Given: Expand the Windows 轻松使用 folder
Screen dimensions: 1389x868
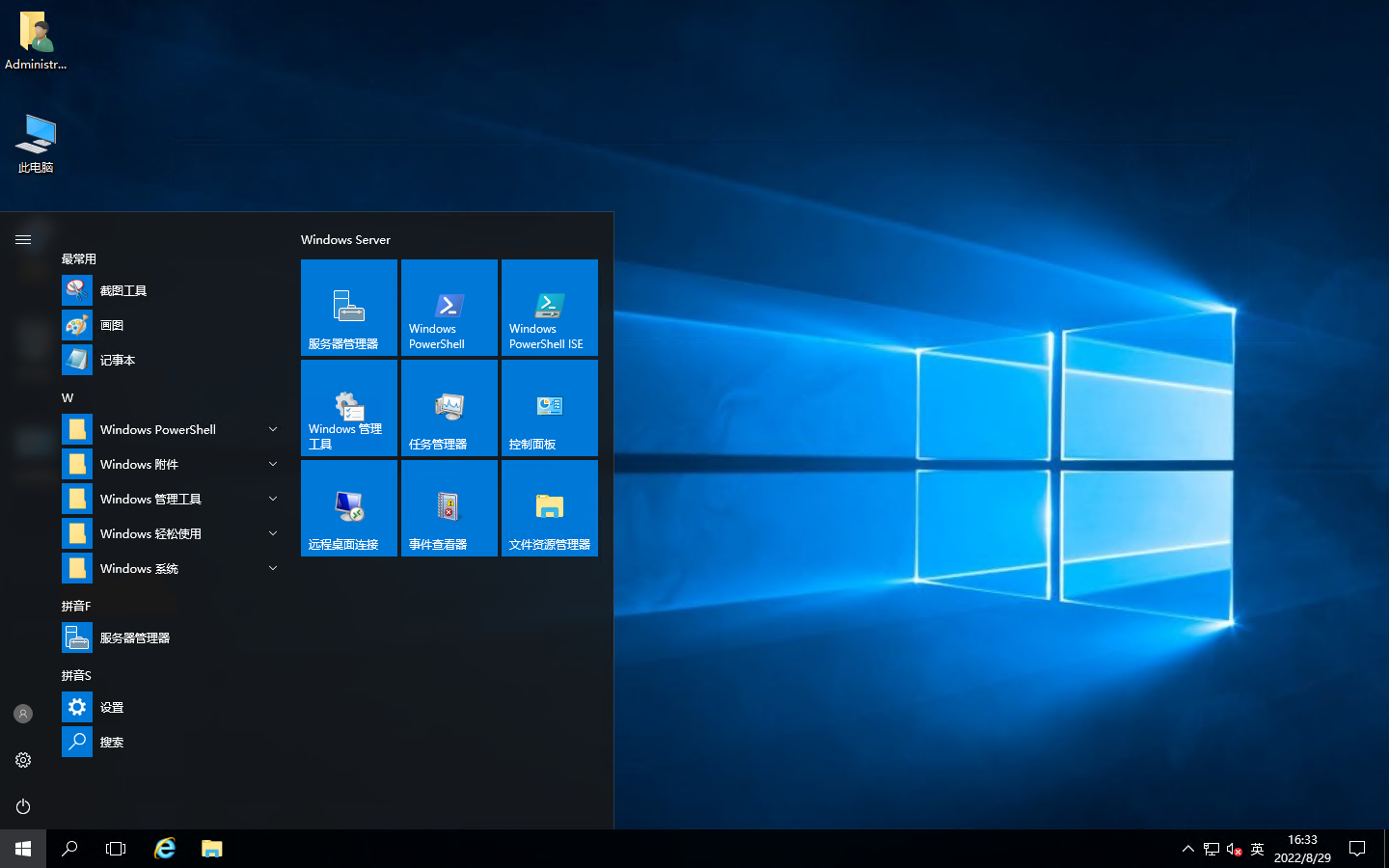Looking at the screenshot, I should [174, 533].
